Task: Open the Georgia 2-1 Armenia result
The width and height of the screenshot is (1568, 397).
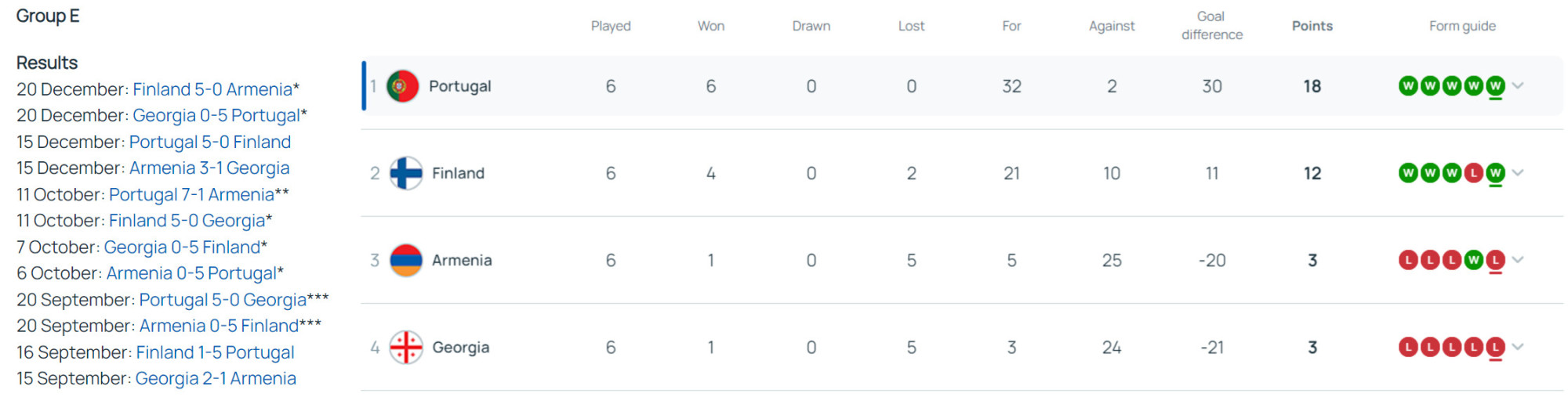Action: 216,378
